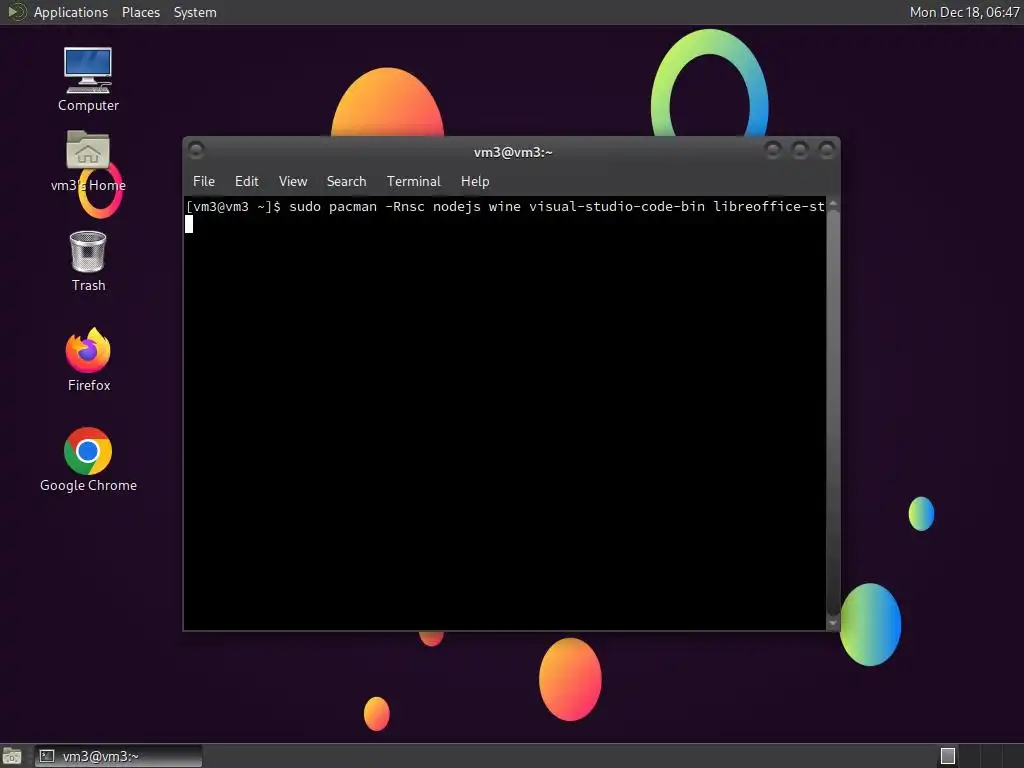This screenshot has width=1024, height=768.
Task: Click the terminal cursor block
Action: coord(189,224)
